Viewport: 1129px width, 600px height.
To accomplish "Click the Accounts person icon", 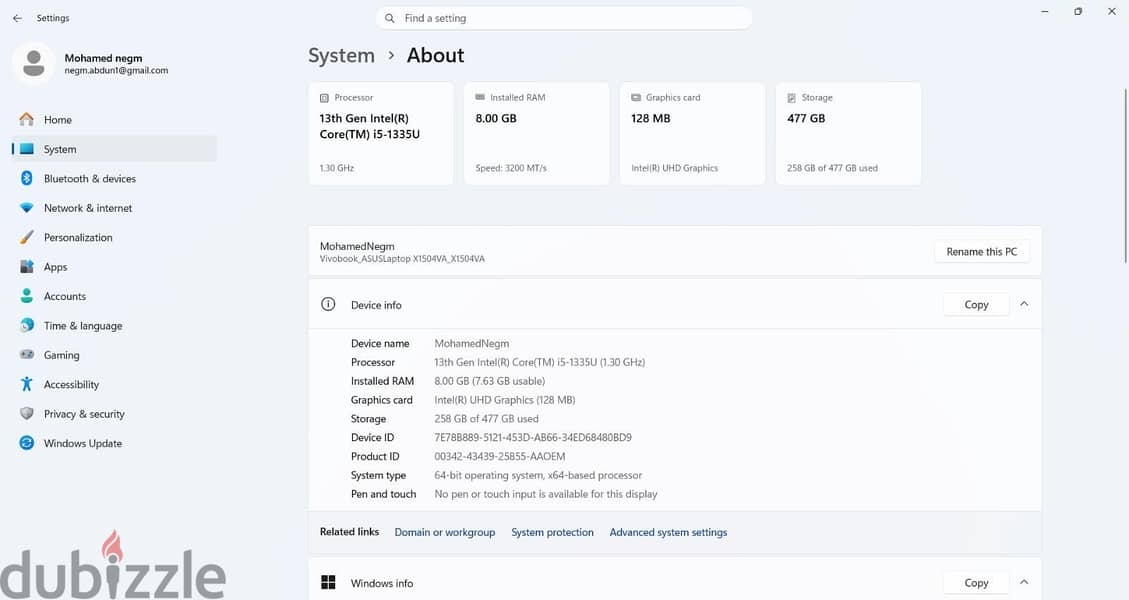I will click(27, 296).
